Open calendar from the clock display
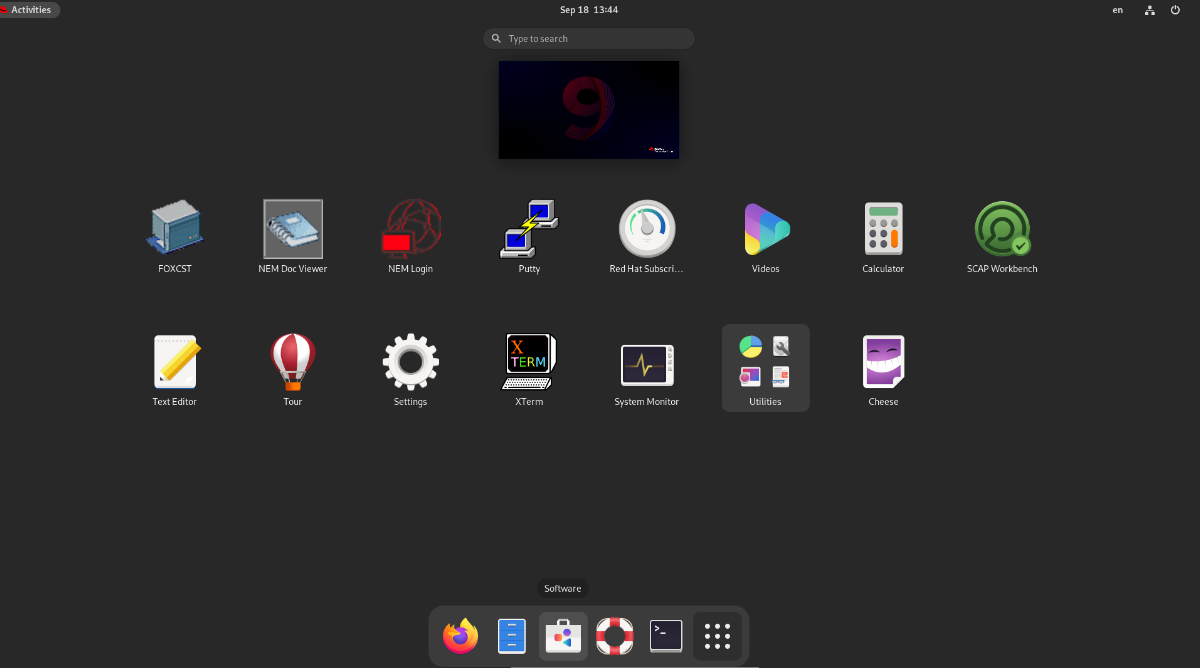The width and height of the screenshot is (1200, 668). tap(589, 10)
